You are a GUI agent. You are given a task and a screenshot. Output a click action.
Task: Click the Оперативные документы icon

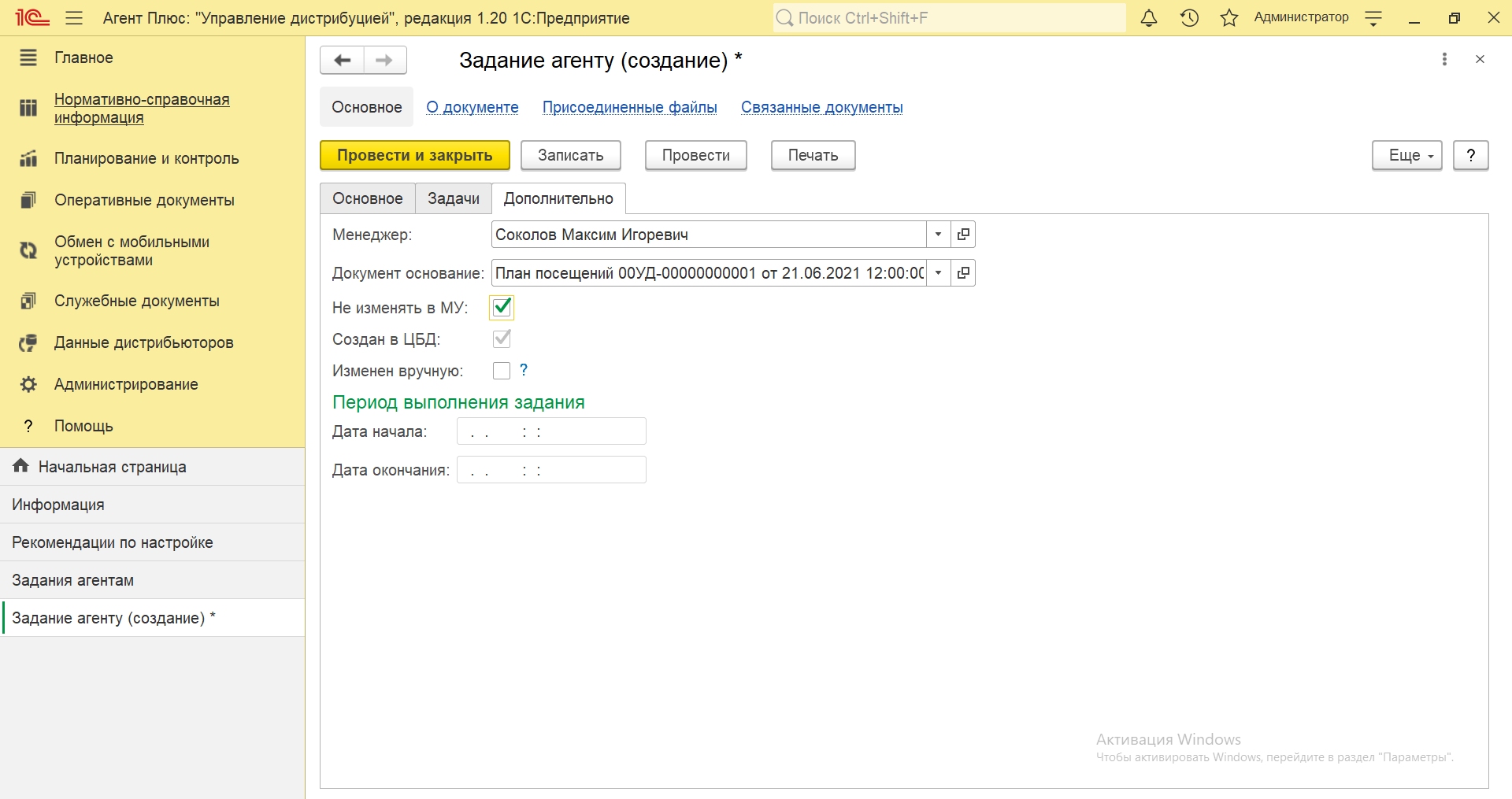click(x=28, y=200)
